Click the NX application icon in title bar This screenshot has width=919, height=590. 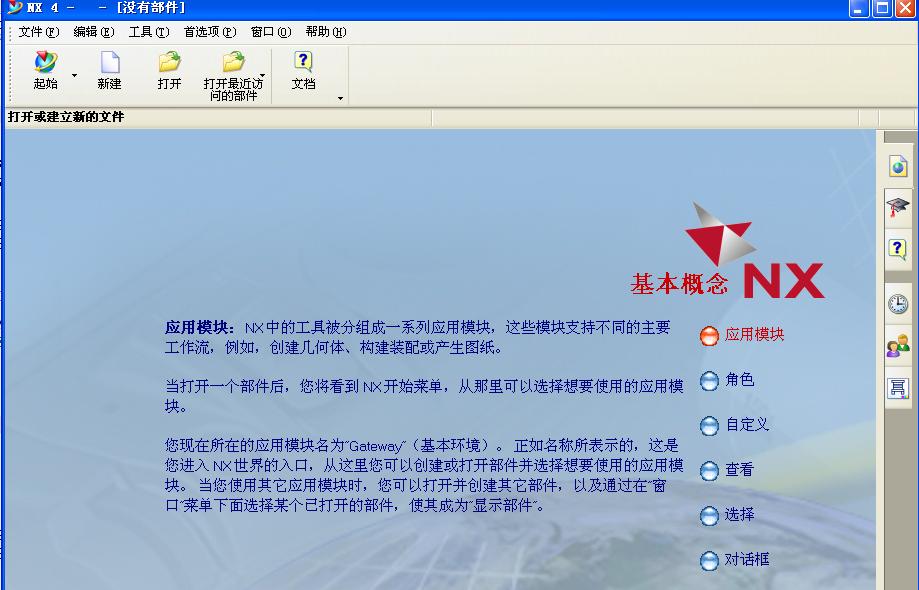tap(15, 8)
